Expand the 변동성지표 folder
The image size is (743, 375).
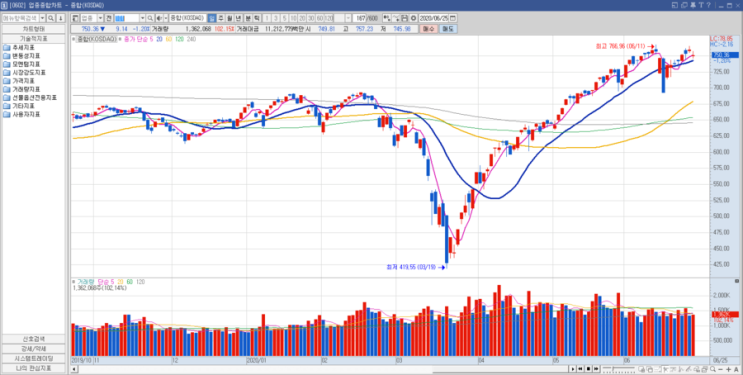[20, 56]
